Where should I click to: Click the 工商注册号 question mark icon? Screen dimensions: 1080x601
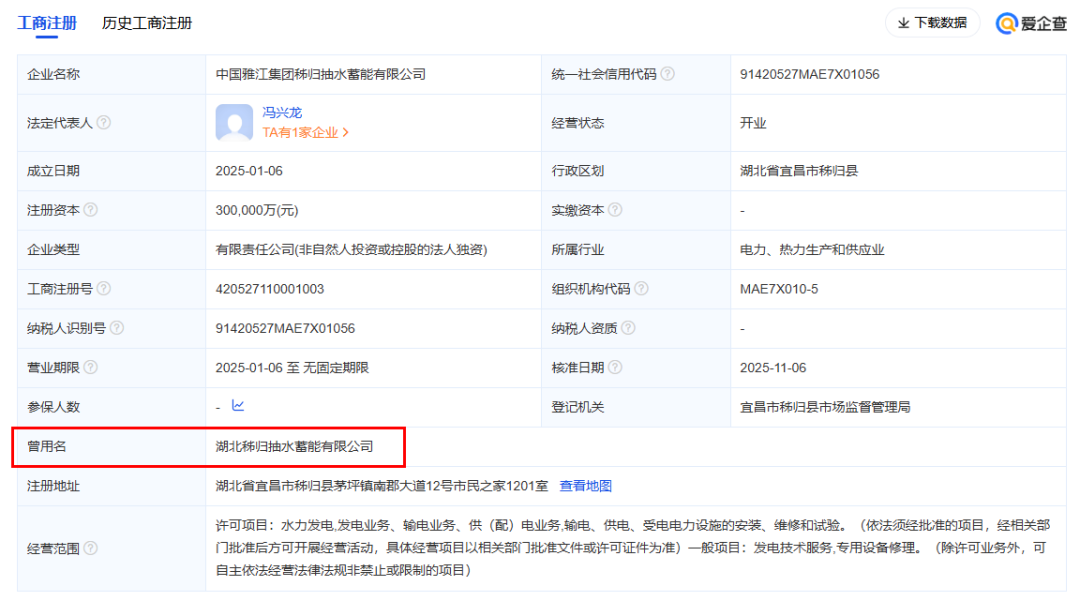(x=104, y=289)
